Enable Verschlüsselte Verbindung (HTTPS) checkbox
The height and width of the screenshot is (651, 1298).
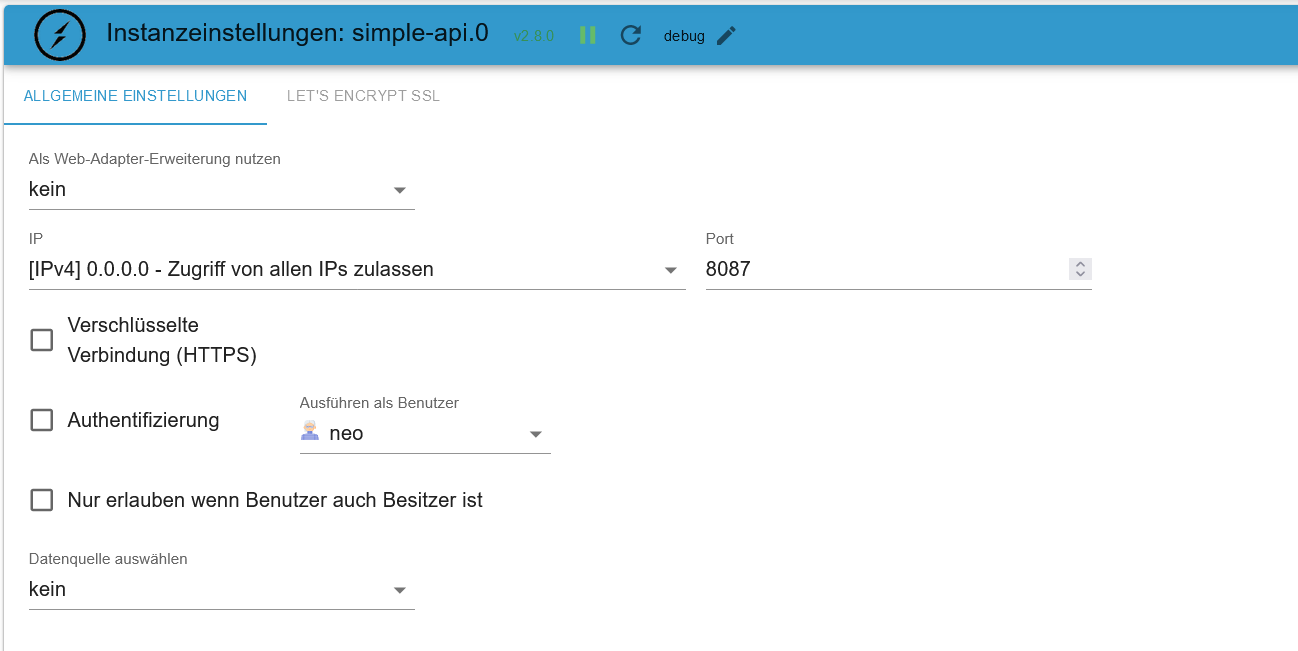[42, 340]
